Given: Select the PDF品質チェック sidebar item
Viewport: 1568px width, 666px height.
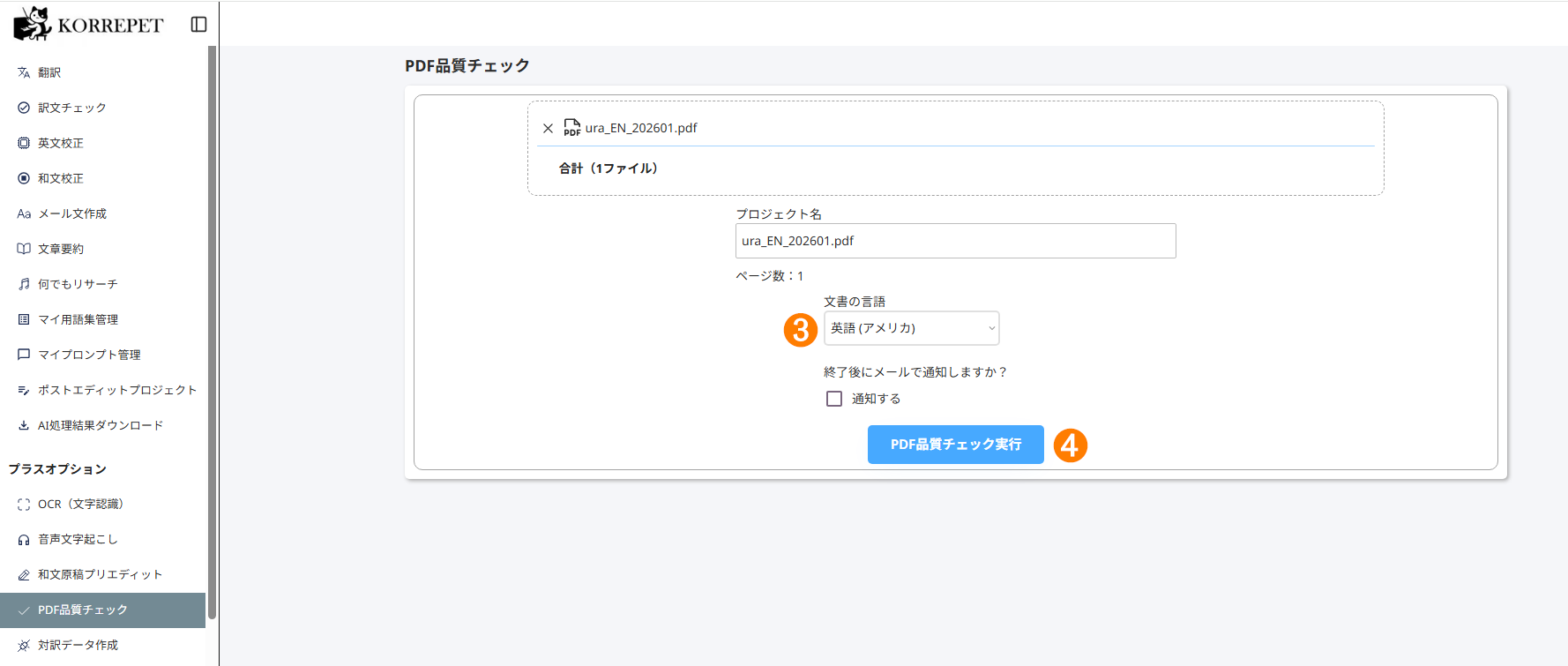Looking at the screenshot, I should click(102, 610).
